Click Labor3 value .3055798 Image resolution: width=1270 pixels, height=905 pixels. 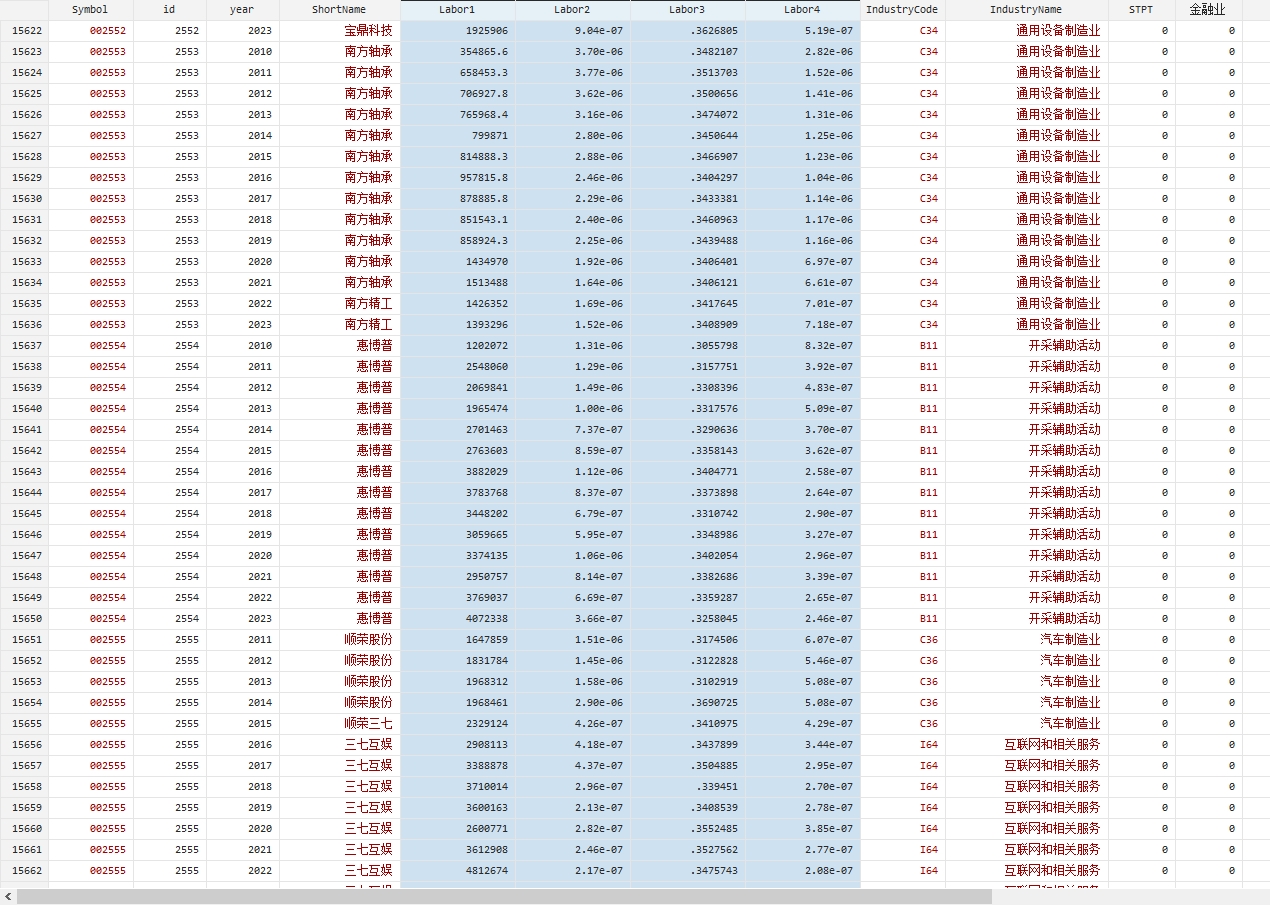[x=714, y=346]
